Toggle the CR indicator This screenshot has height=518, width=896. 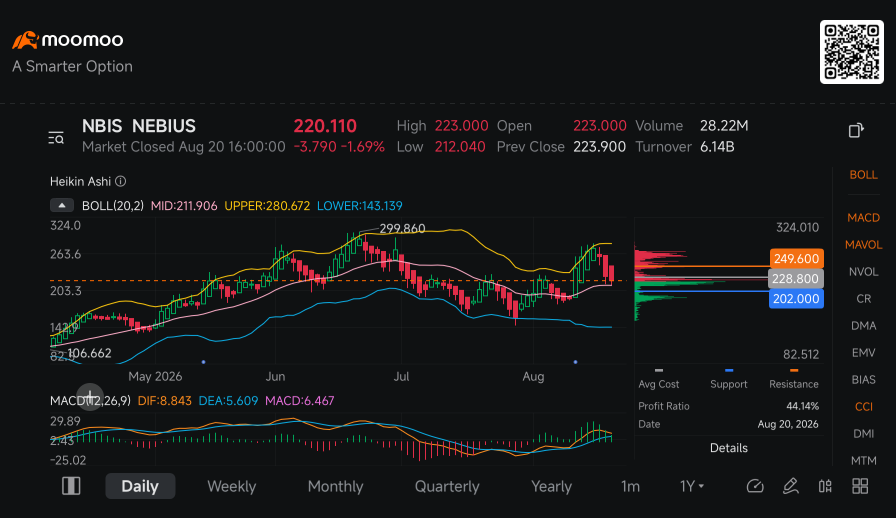click(x=863, y=298)
